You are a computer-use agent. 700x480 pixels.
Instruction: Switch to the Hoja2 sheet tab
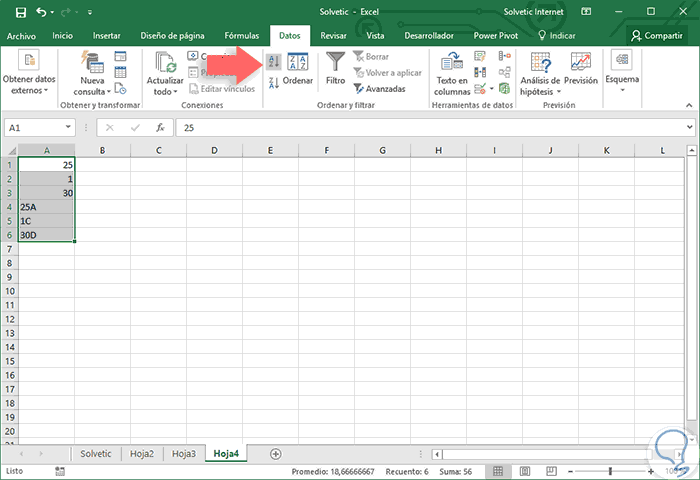pyautogui.click(x=142, y=454)
